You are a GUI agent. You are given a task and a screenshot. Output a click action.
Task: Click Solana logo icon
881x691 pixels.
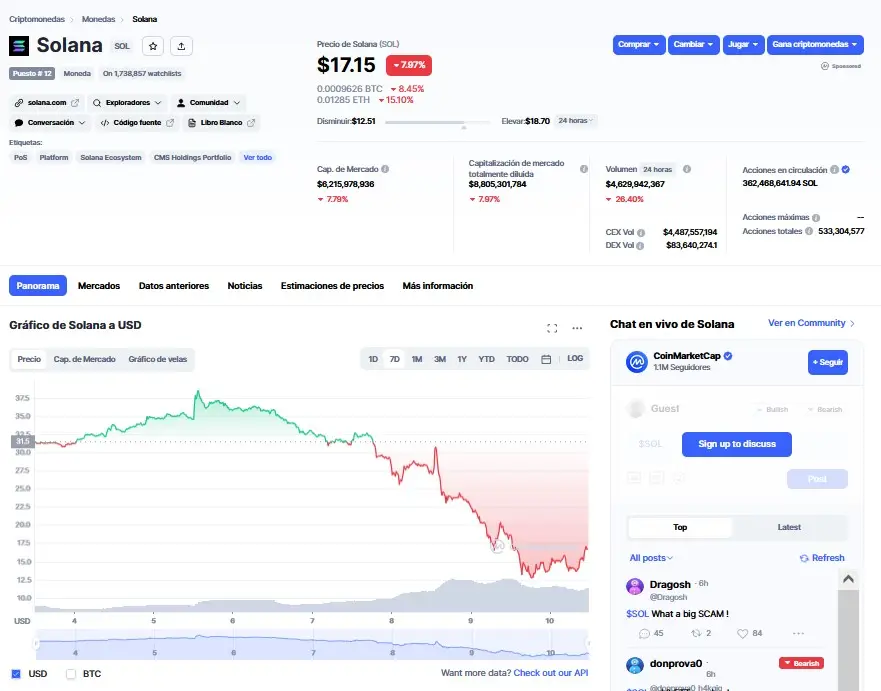[x=19, y=46]
